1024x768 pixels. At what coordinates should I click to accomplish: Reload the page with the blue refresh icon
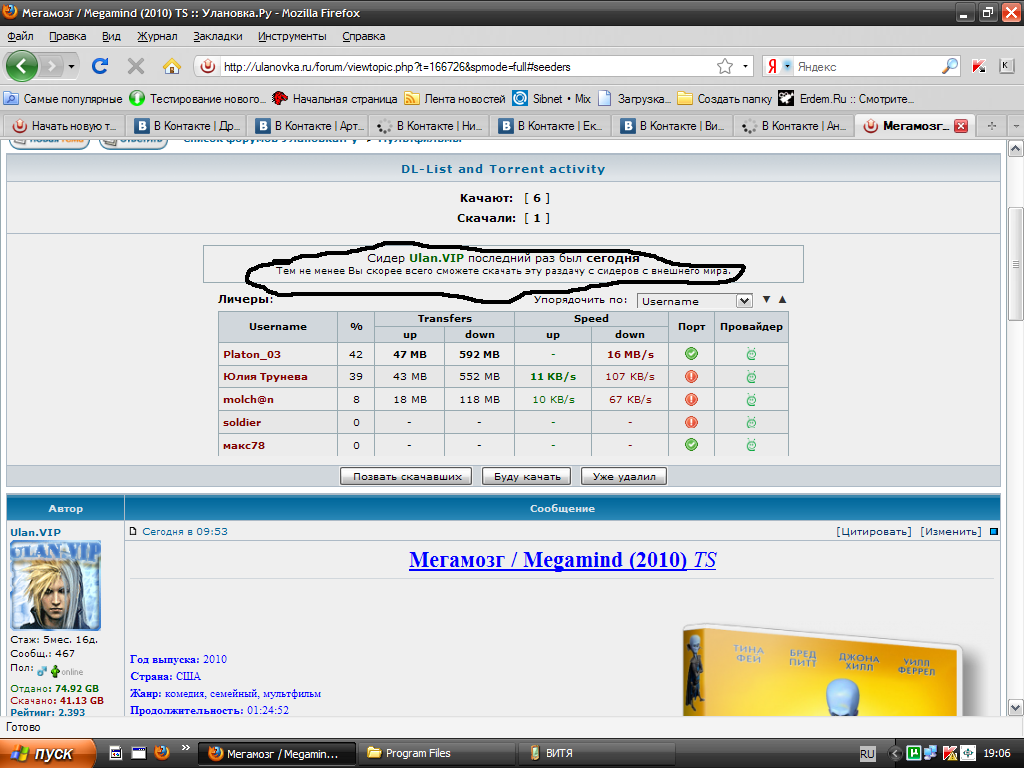[100, 66]
